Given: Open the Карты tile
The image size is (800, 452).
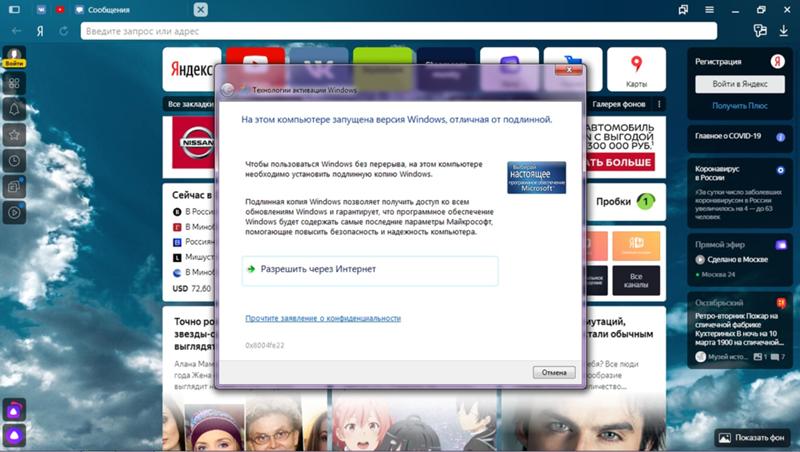Looking at the screenshot, I should pyautogui.click(x=636, y=69).
